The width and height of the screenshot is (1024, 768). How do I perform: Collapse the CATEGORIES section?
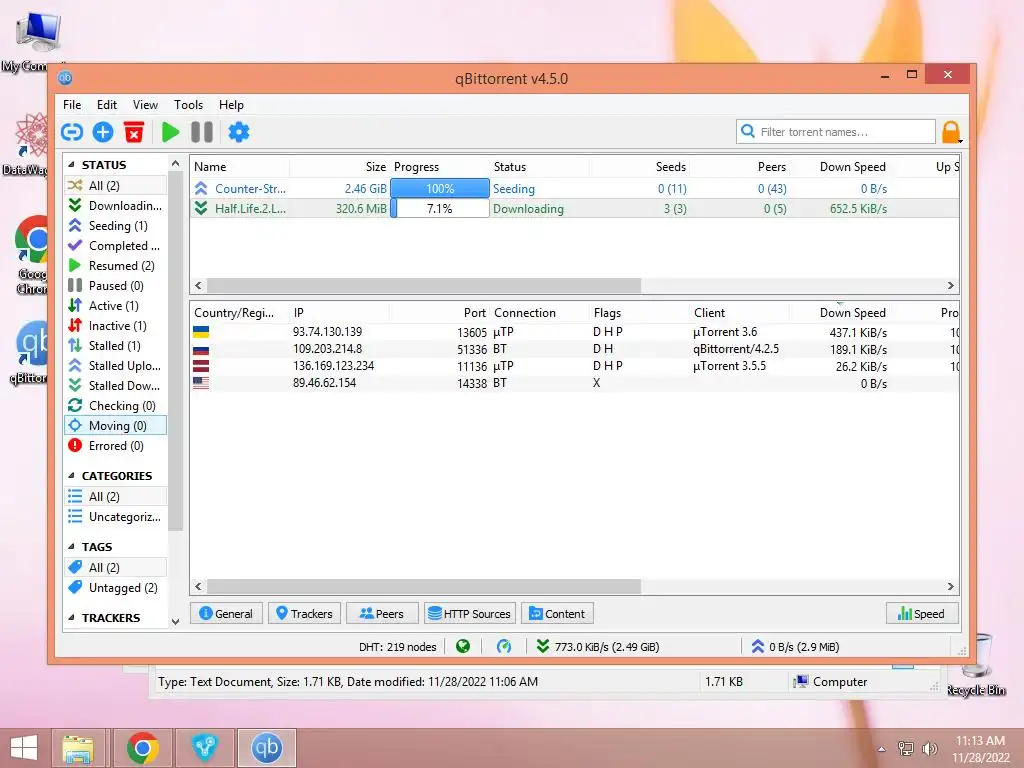[71, 475]
